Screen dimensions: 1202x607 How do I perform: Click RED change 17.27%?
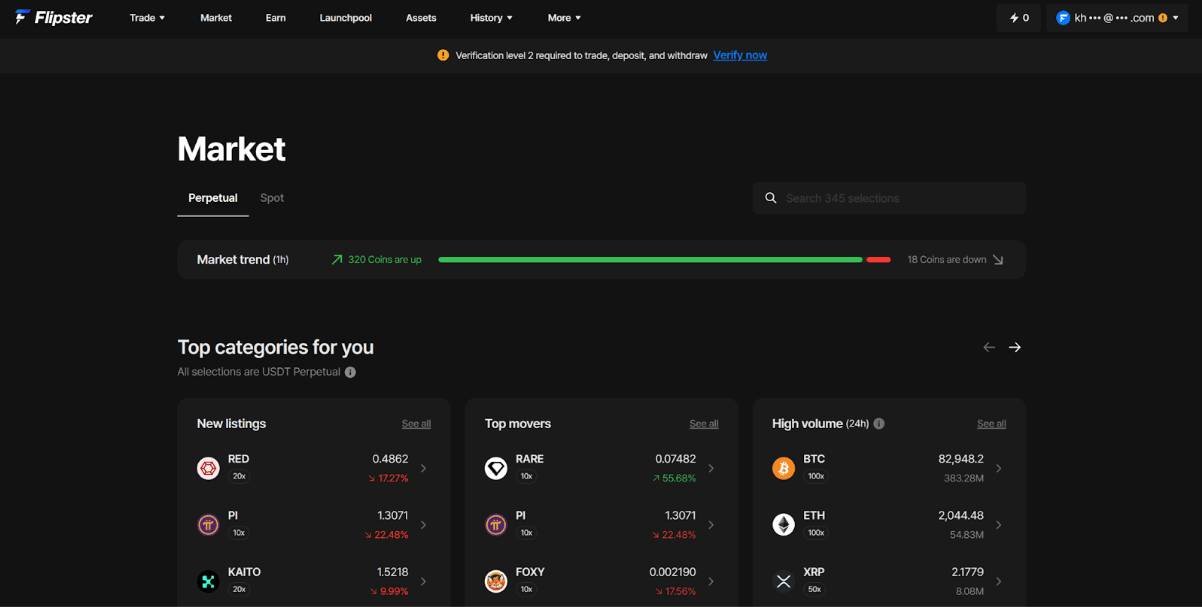click(x=387, y=478)
